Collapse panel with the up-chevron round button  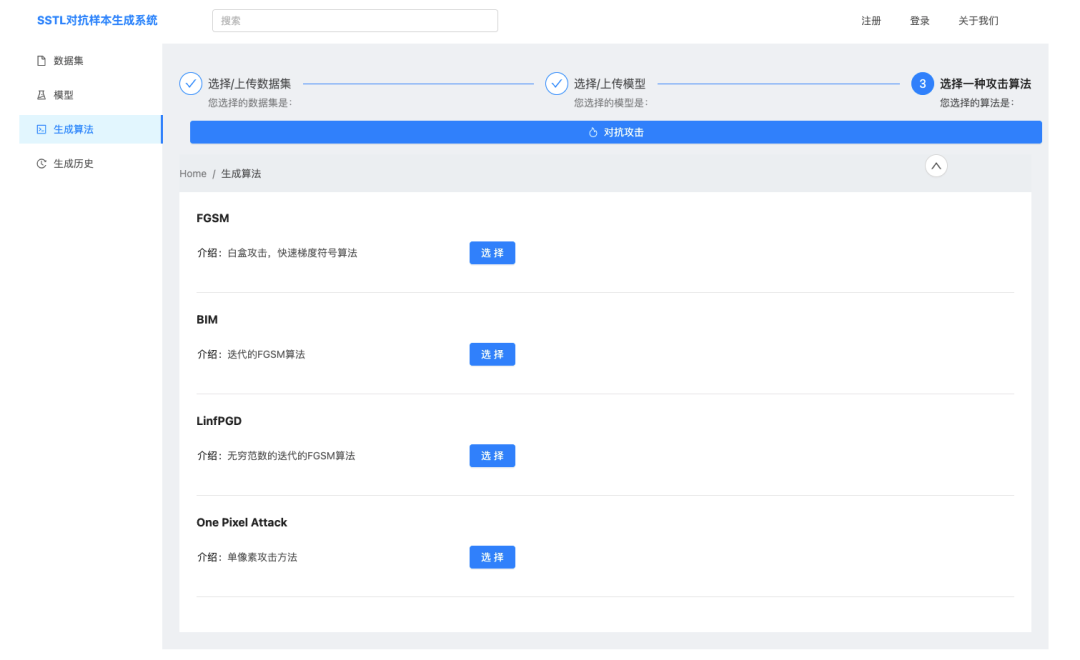936,166
